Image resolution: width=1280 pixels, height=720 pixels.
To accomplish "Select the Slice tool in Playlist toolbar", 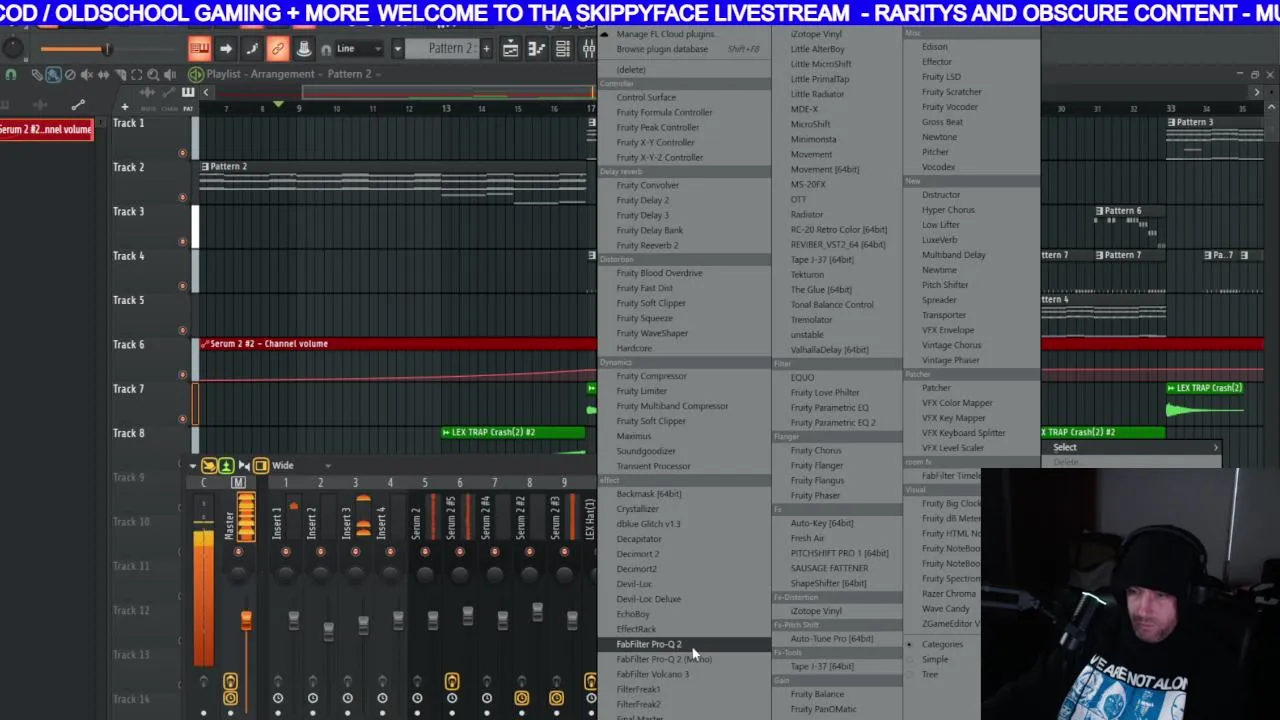I will tap(120, 74).
